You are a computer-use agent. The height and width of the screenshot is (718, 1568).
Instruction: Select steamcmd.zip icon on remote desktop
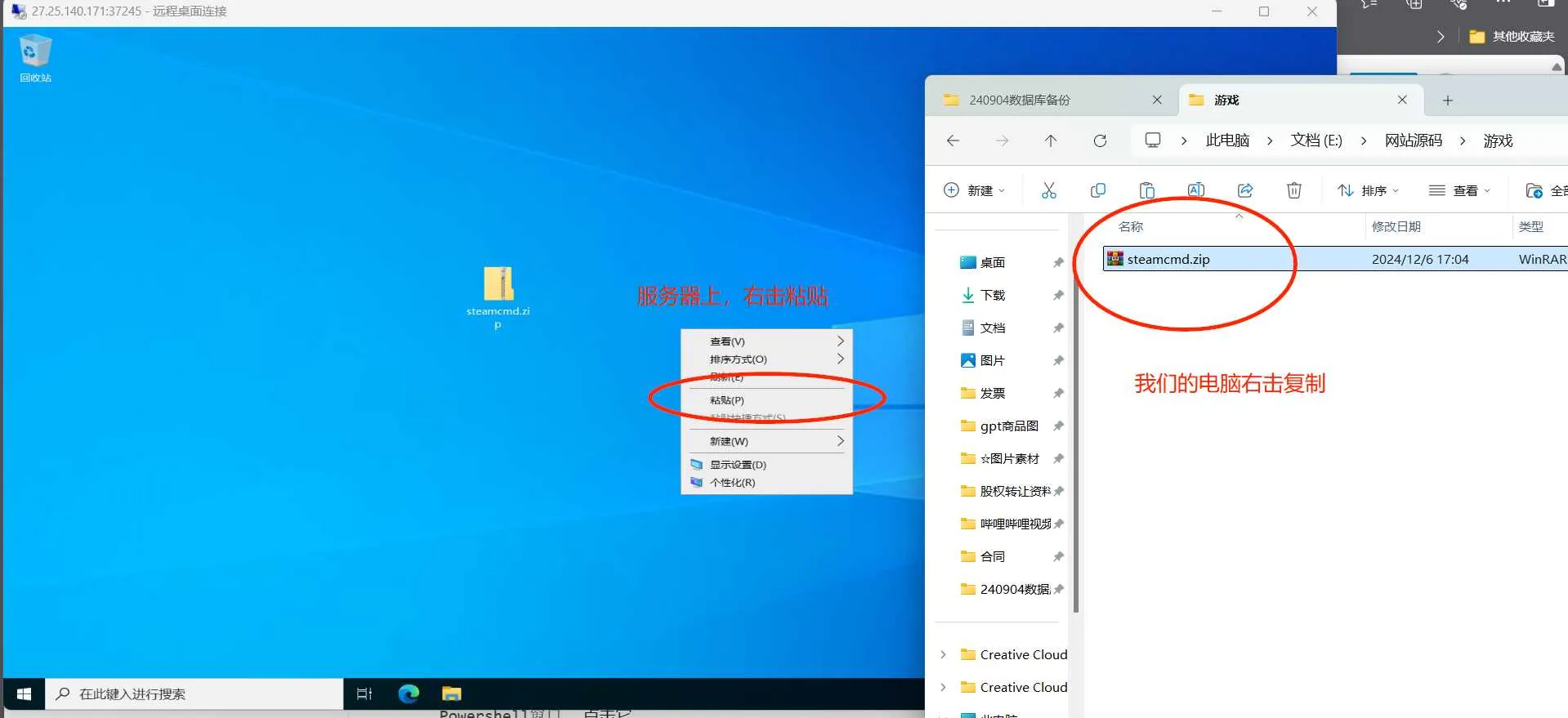pyautogui.click(x=498, y=297)
